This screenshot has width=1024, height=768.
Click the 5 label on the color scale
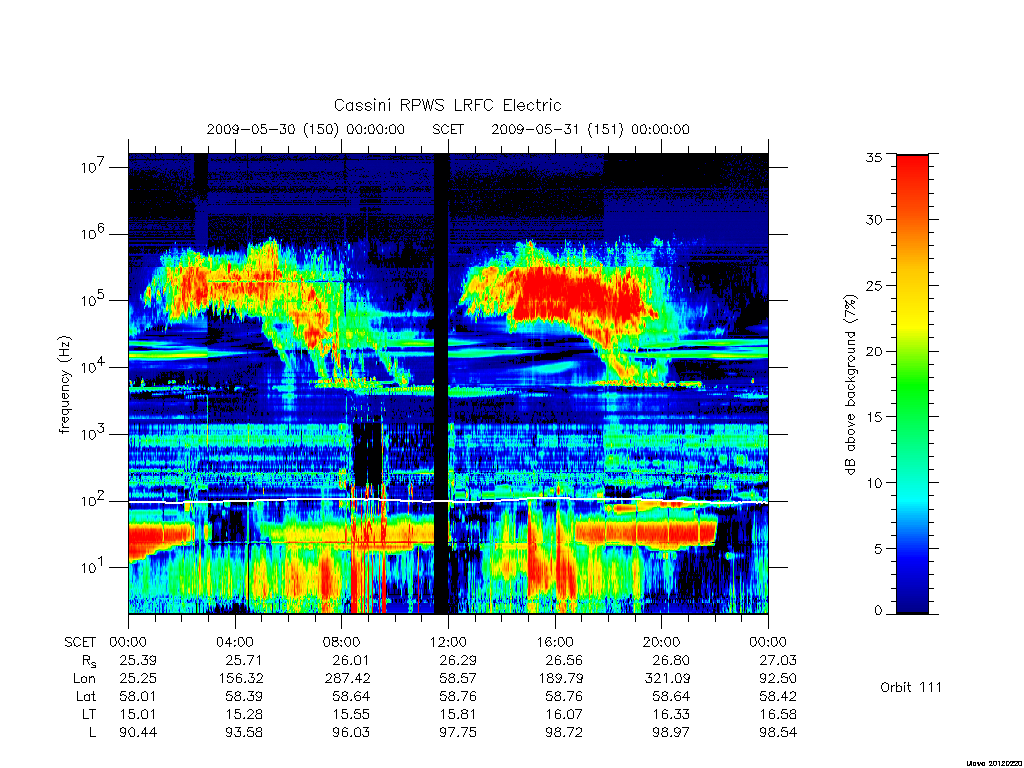(x=878, y=549)
